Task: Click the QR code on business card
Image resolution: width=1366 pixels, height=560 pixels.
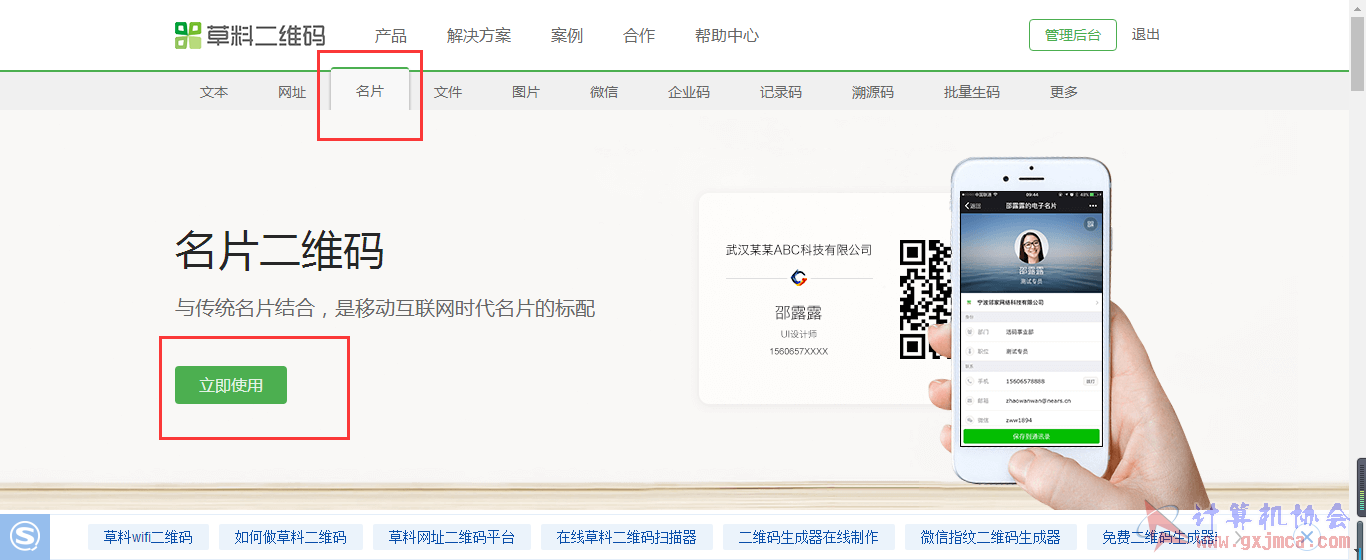Action: tap(924, 298)
